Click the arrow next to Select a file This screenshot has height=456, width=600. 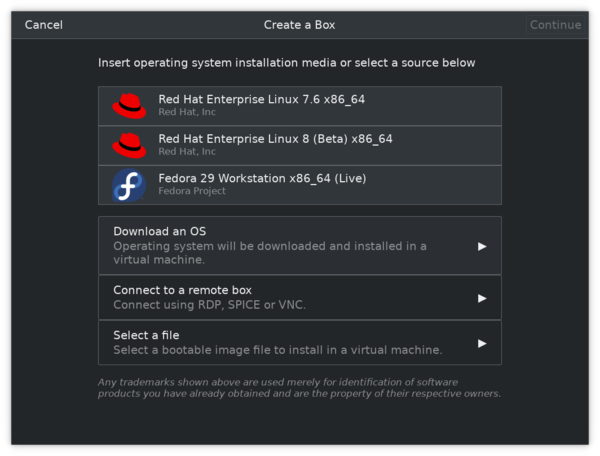482,343
